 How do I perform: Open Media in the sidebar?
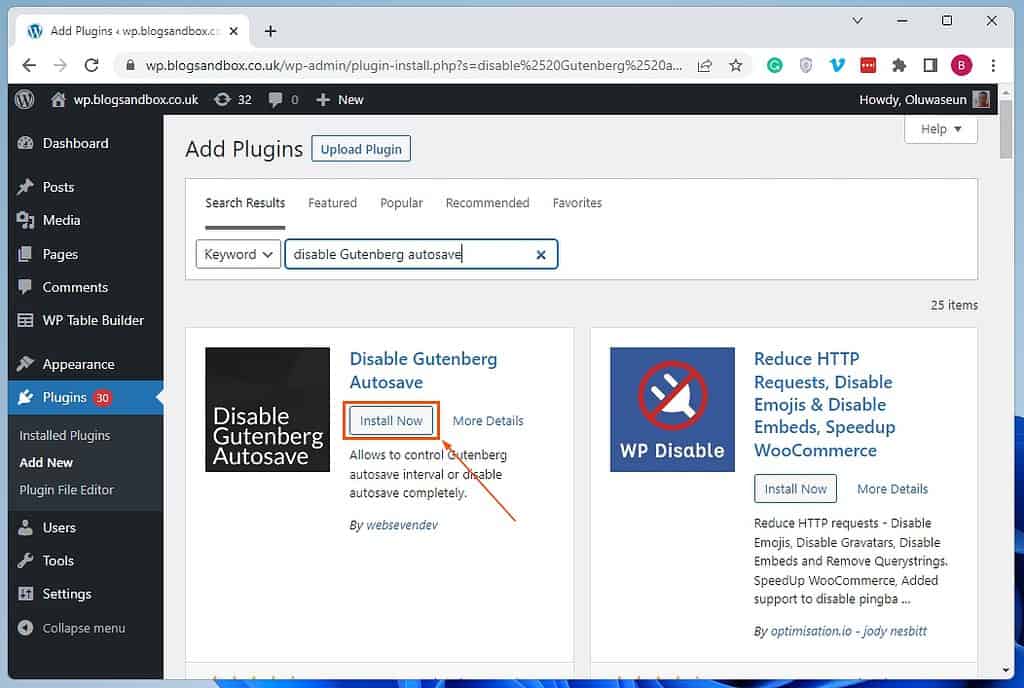pyautogui.click(x=86, y=221)
